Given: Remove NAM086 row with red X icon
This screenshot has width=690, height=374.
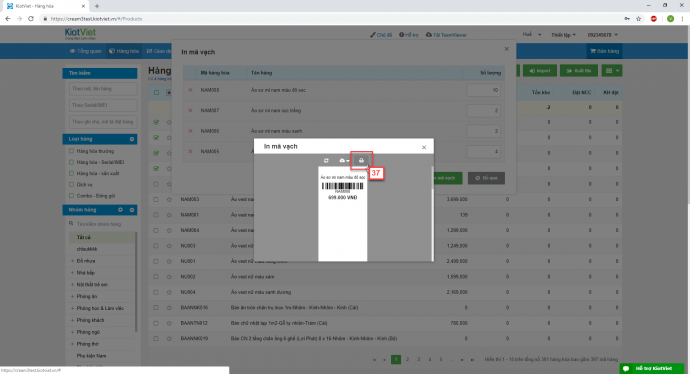Looking at the screenshot, I should click(x=190, y=131).
